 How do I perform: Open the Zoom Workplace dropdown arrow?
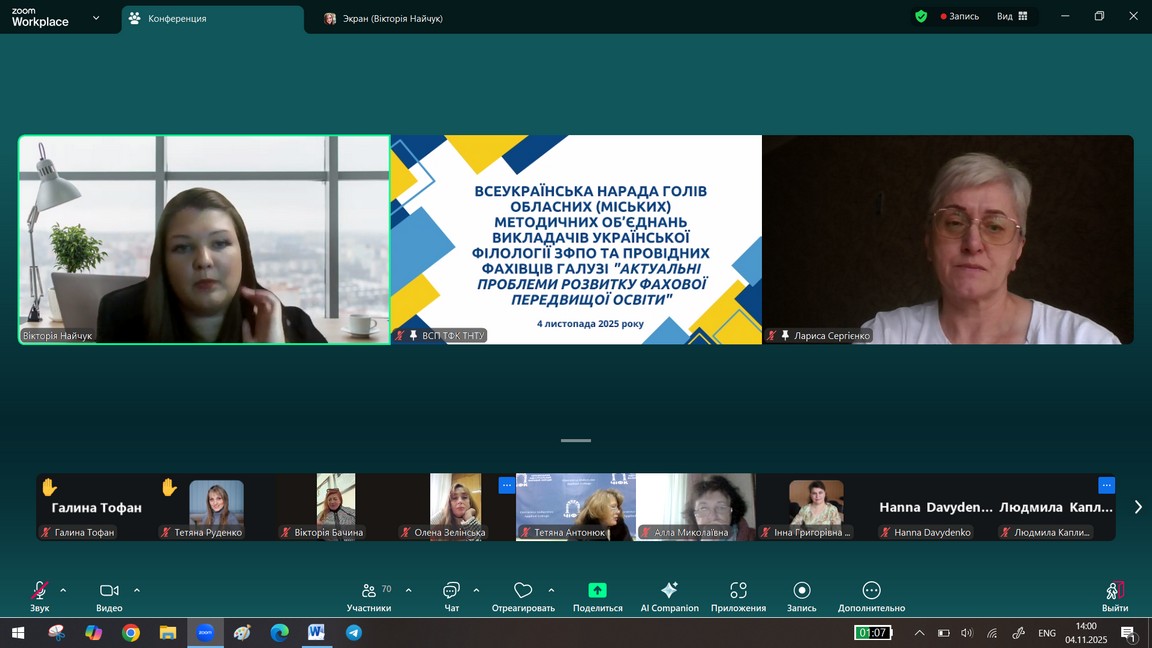(96, 17)
